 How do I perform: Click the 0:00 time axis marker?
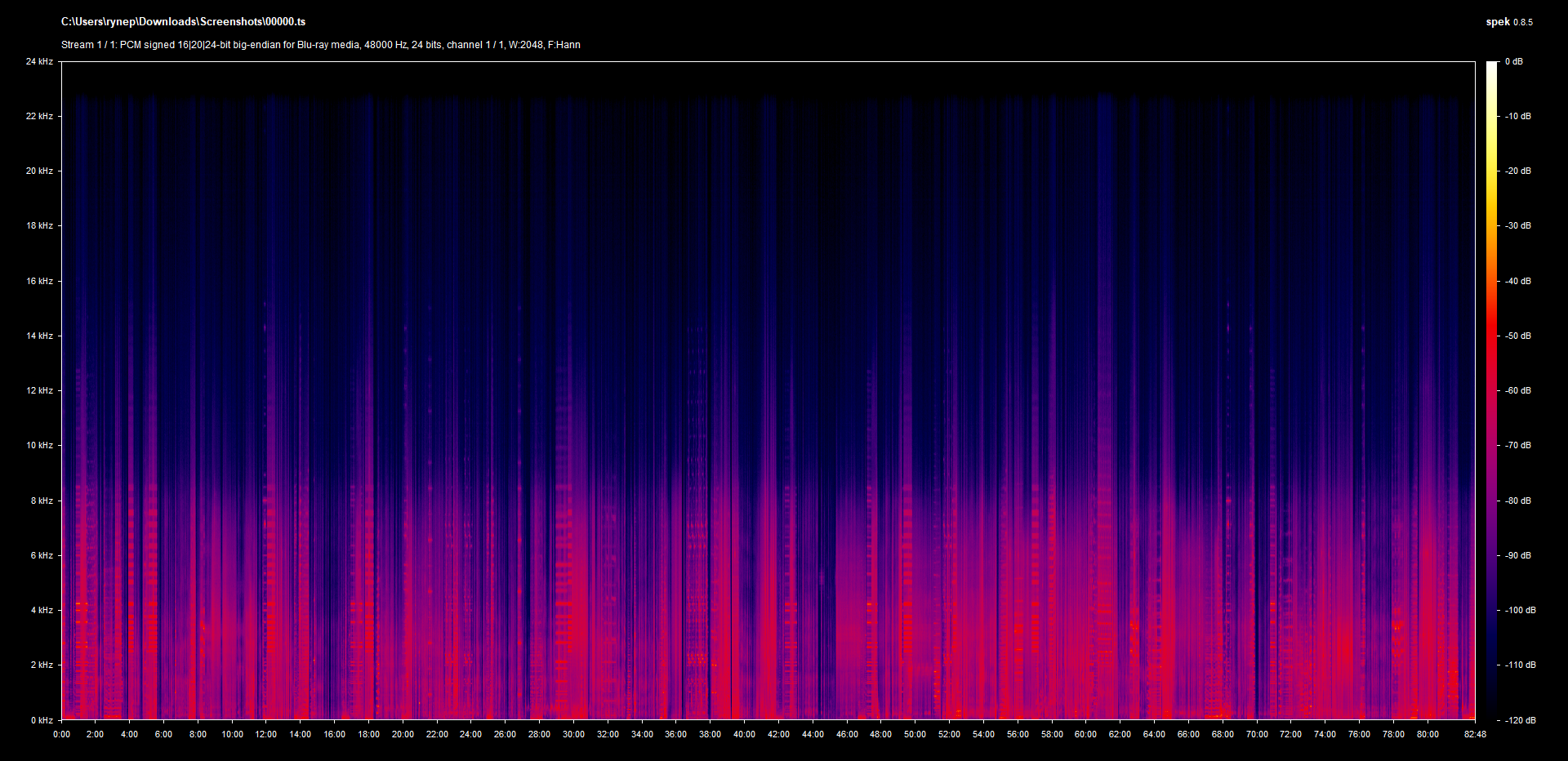coord(61,734)
